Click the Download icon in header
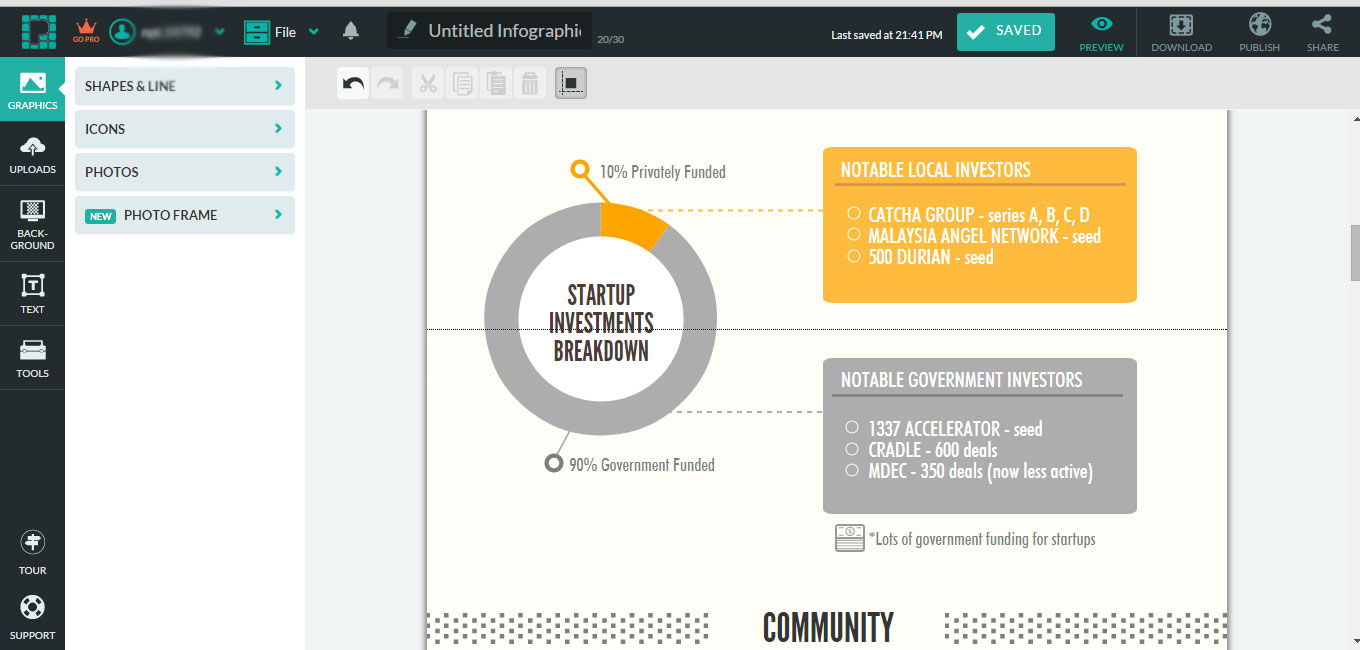This screenshot has width=1360, height=650. click(x=1181, y=32)
